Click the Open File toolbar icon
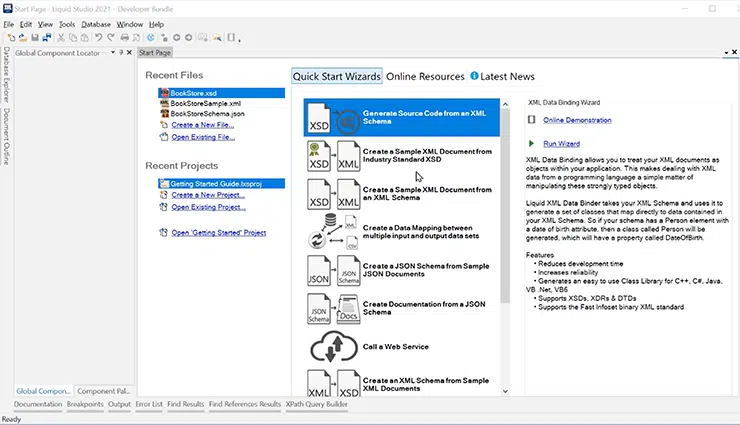Image resolution: width=740 pixels, height=425 pixels. point(23,38)
